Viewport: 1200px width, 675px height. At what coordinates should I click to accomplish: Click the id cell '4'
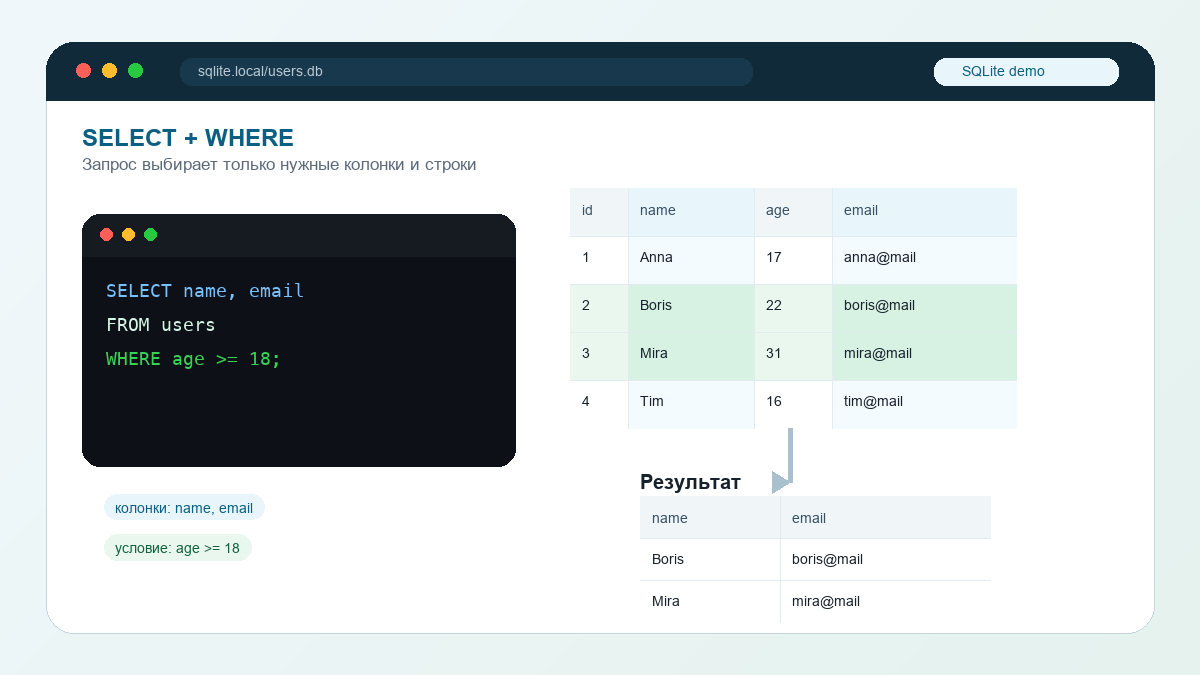(x=599, y=404)
